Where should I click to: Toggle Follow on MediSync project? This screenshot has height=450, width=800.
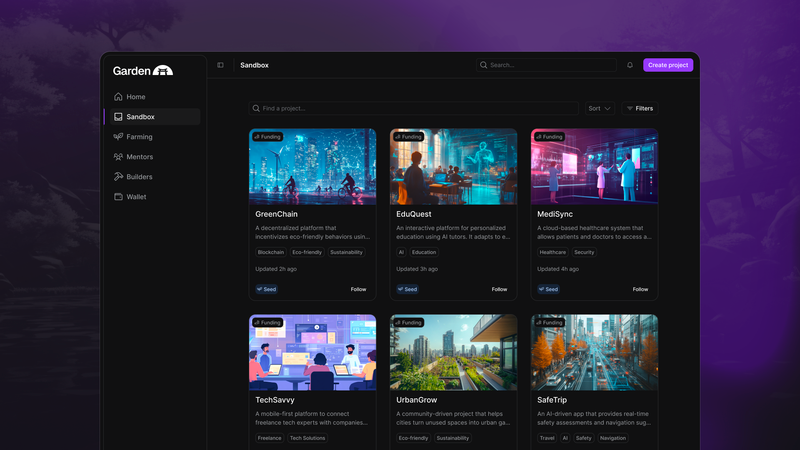(640, 289)
